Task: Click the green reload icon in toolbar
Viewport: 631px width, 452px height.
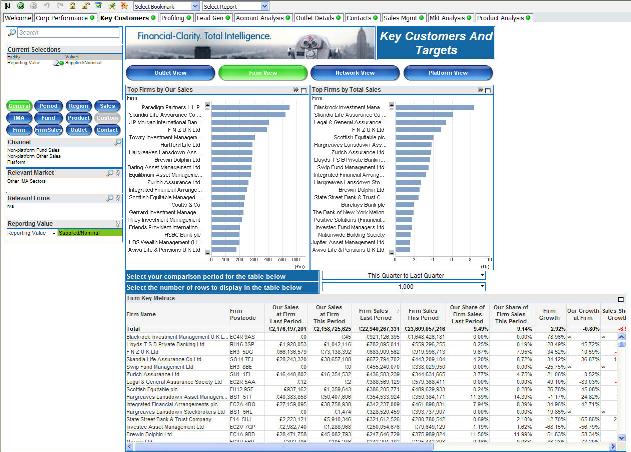Action: (x=21, y=6)
